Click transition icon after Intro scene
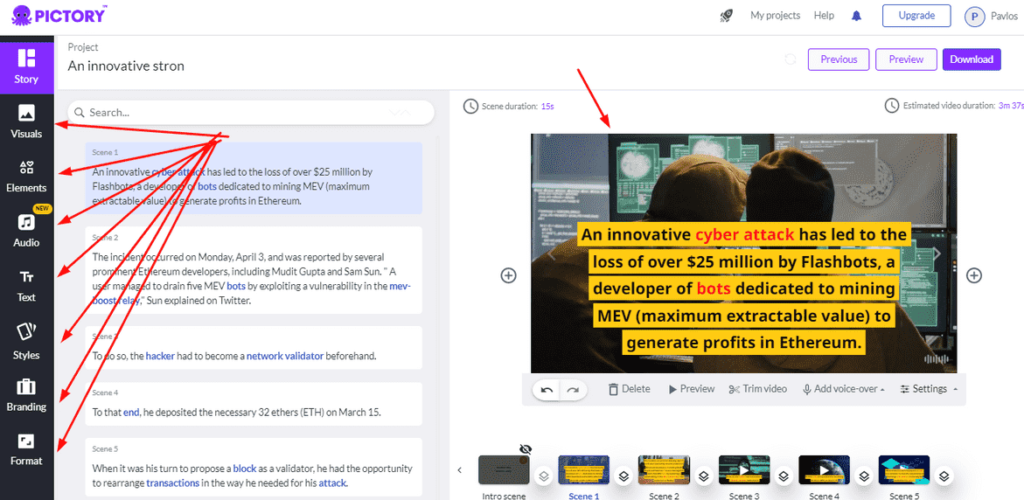The width and height of the screenshot is (1024, 500). pyautogui.click(x=543, y=477)
